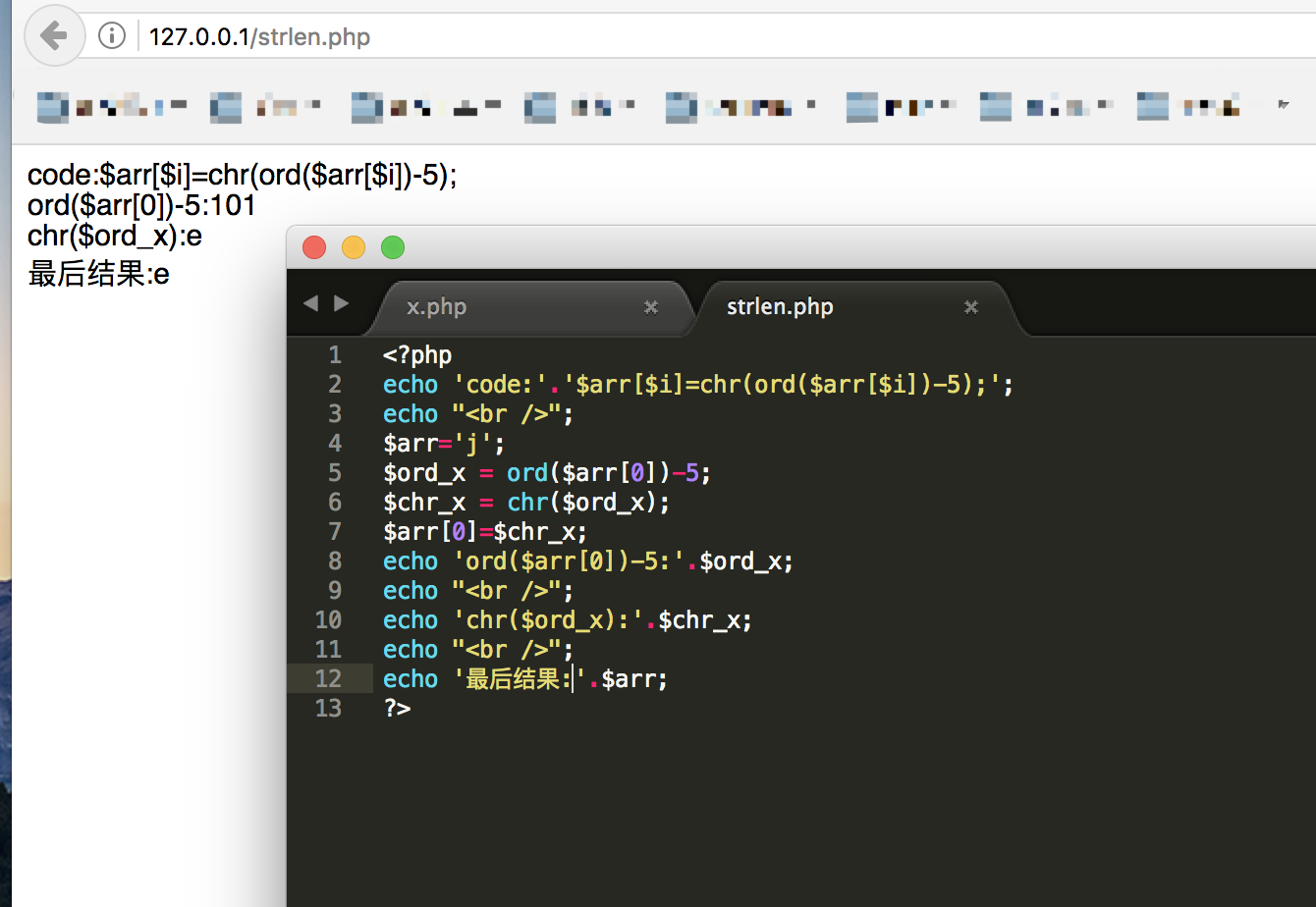
Task: Switch to the strlen.php tab
Action: (x=780, y=306)
